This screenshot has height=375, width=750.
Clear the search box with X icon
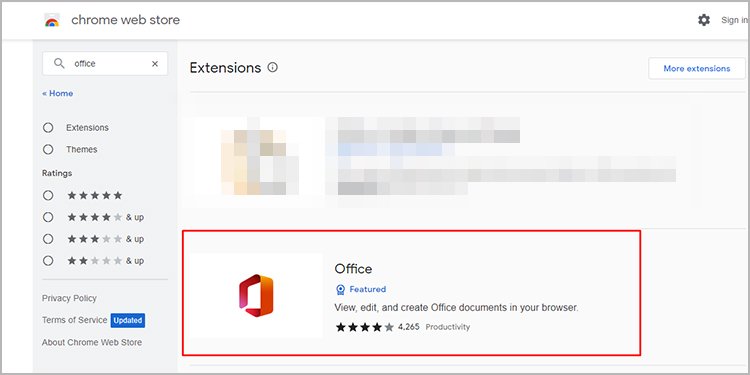coord(155,64)
